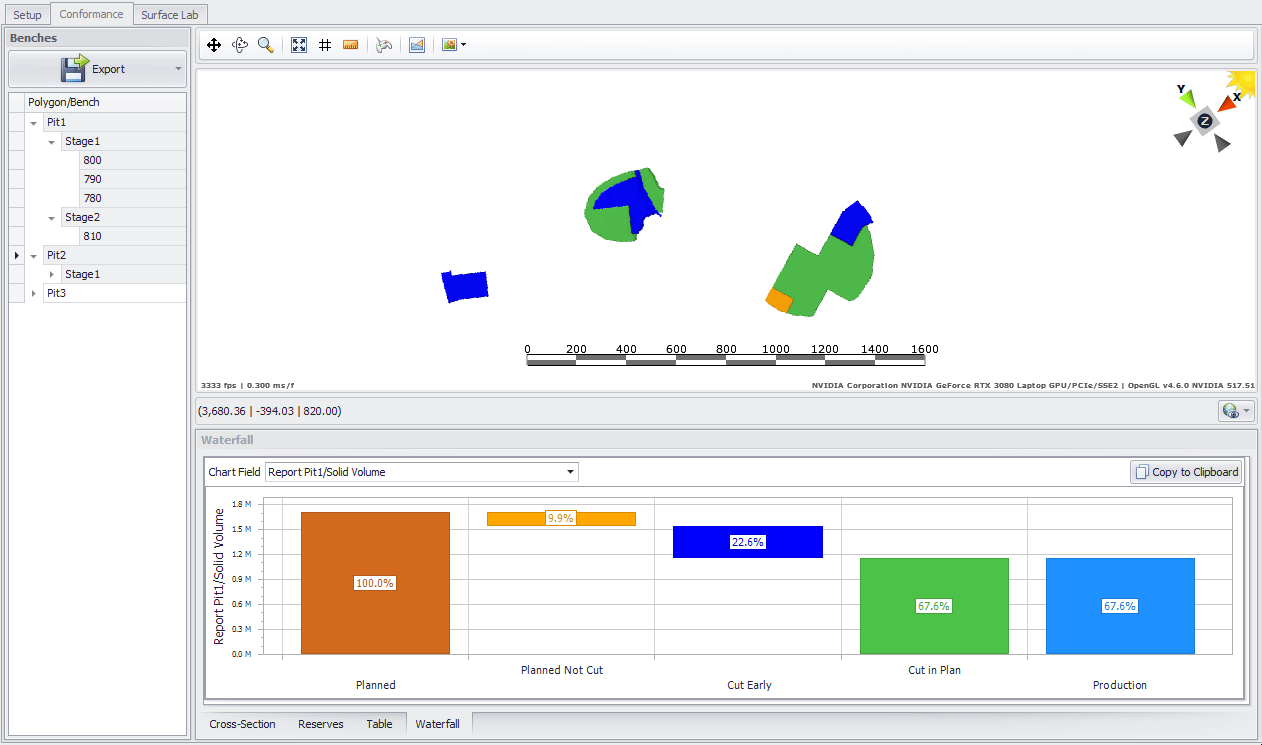Toggle the grid display icon
This screenshot has height=745, width=1262.
(325, 45)
